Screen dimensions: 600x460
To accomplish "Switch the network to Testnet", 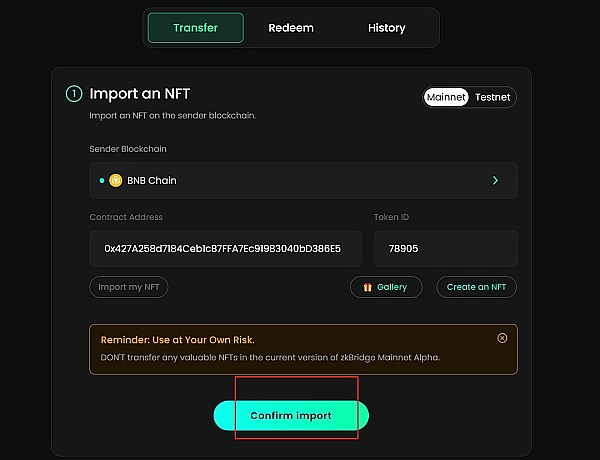I will (x=492, y=97).
